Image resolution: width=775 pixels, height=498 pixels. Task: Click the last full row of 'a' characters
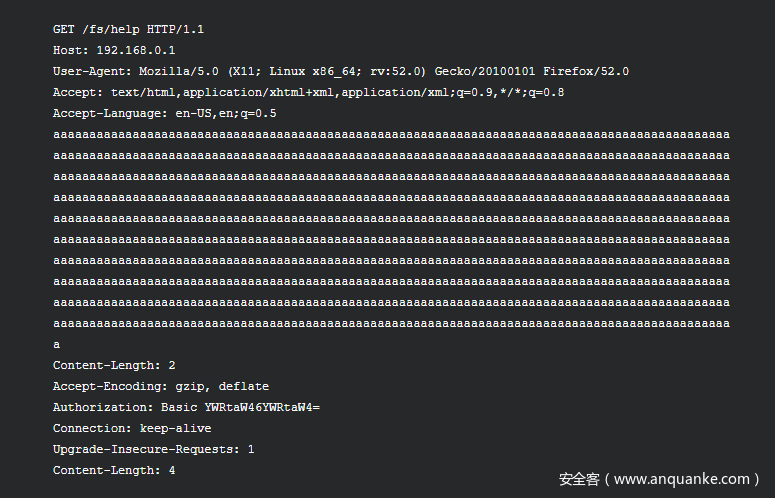pos(391,324)
